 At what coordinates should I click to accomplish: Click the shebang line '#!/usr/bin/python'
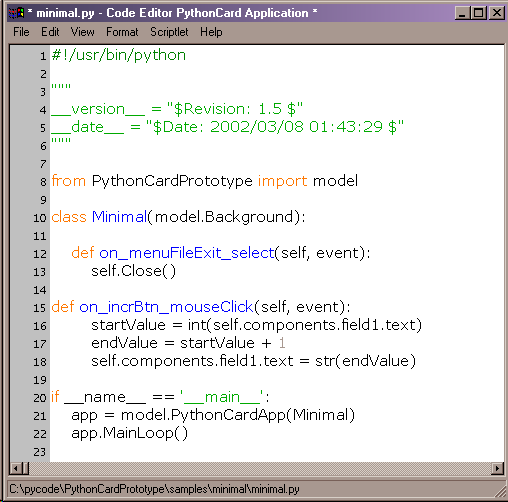point(119,55)
